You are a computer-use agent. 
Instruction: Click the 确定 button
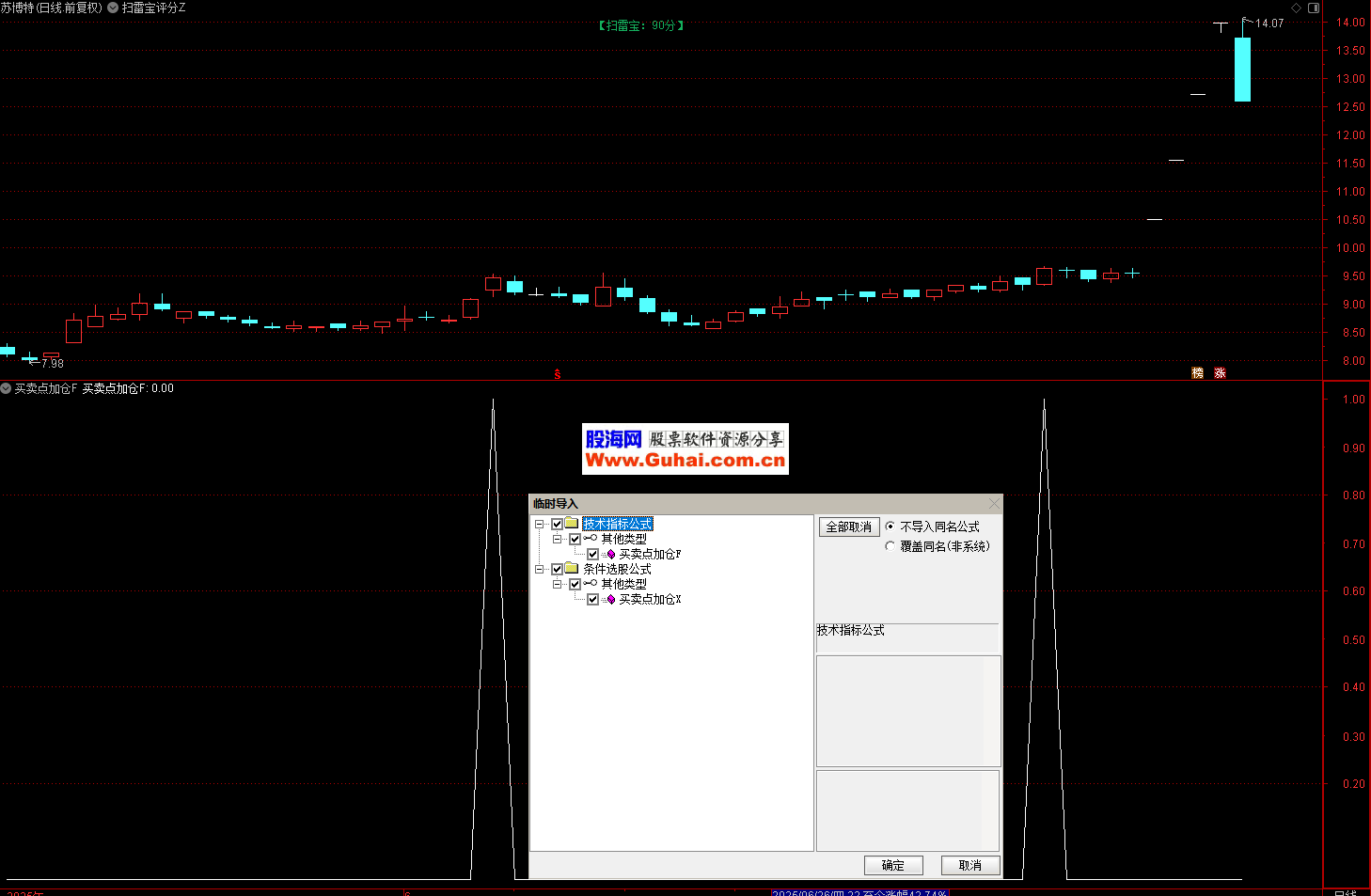[893, 865]
